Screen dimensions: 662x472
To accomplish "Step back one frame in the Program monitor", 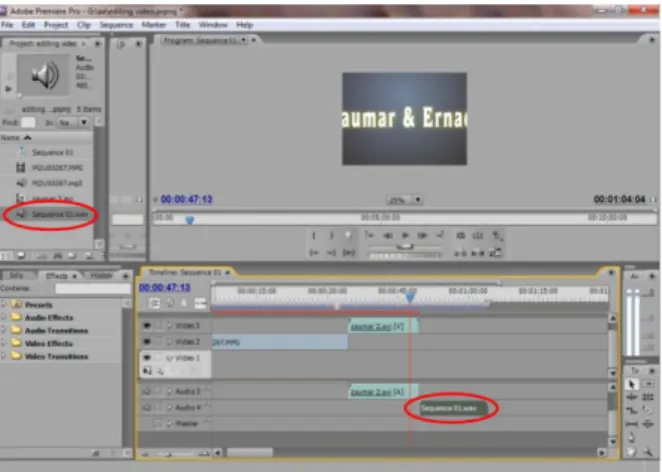I will 387,235.
